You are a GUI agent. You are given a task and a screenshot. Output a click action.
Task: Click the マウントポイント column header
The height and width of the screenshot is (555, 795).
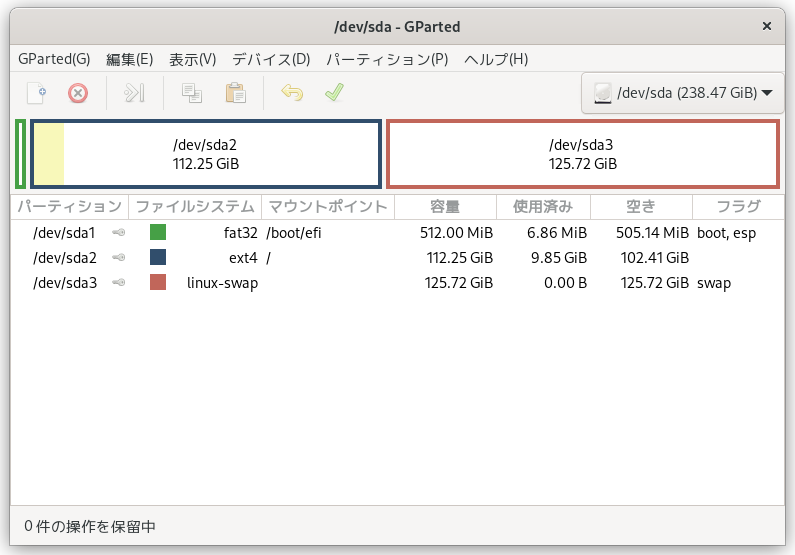[328, 207]
